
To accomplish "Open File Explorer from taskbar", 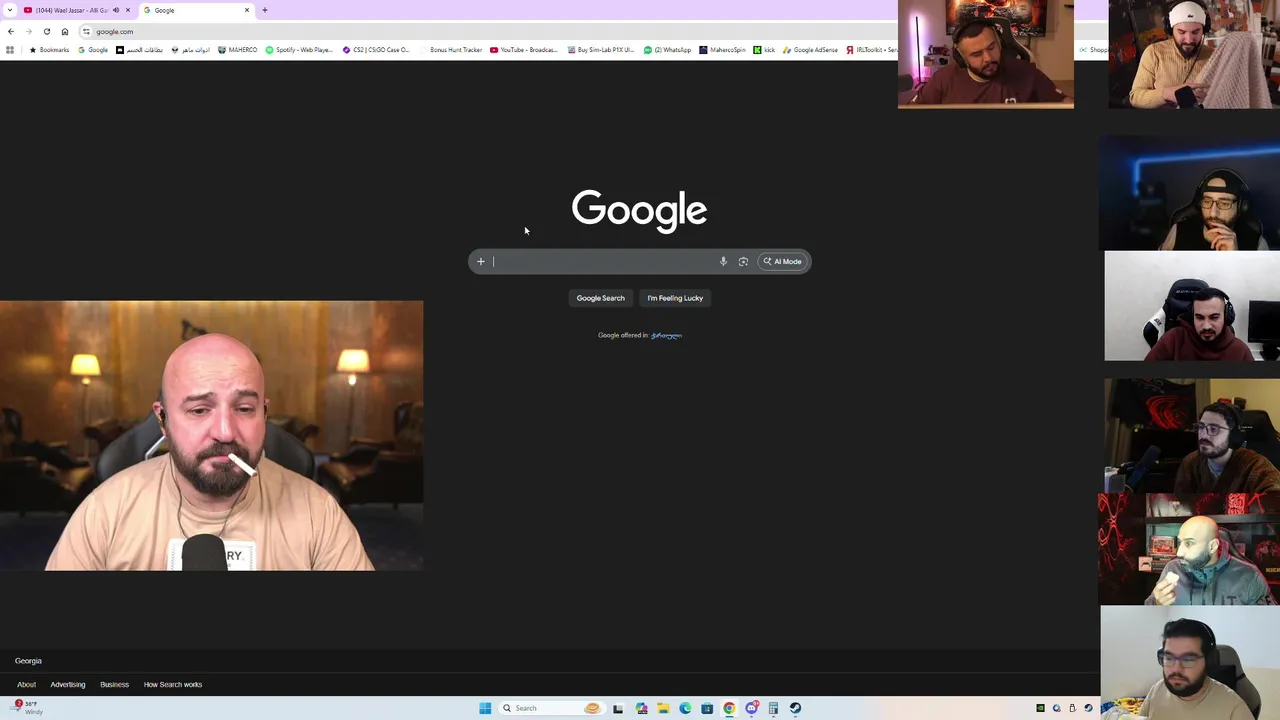I will click(x=663, y=708).
